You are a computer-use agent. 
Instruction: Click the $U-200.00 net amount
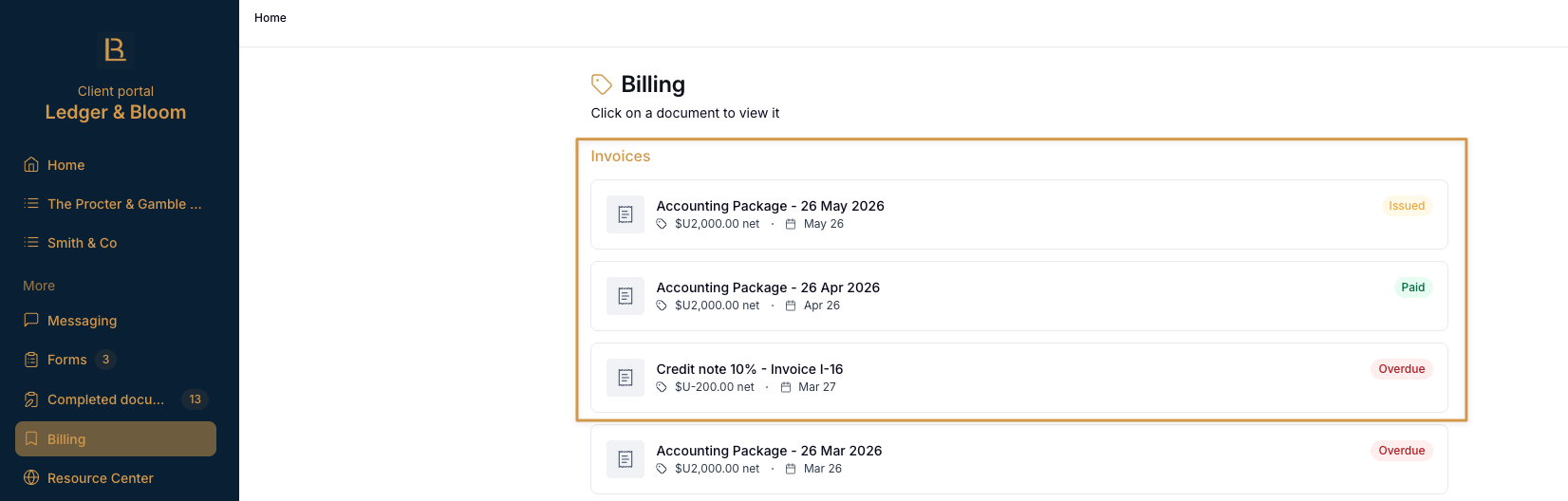click(715, 387)
